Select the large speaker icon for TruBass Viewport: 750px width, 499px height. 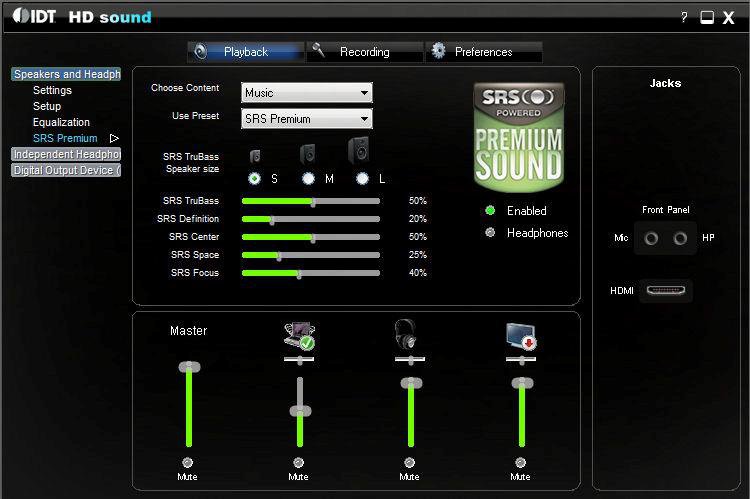click(x=359, y=151)
